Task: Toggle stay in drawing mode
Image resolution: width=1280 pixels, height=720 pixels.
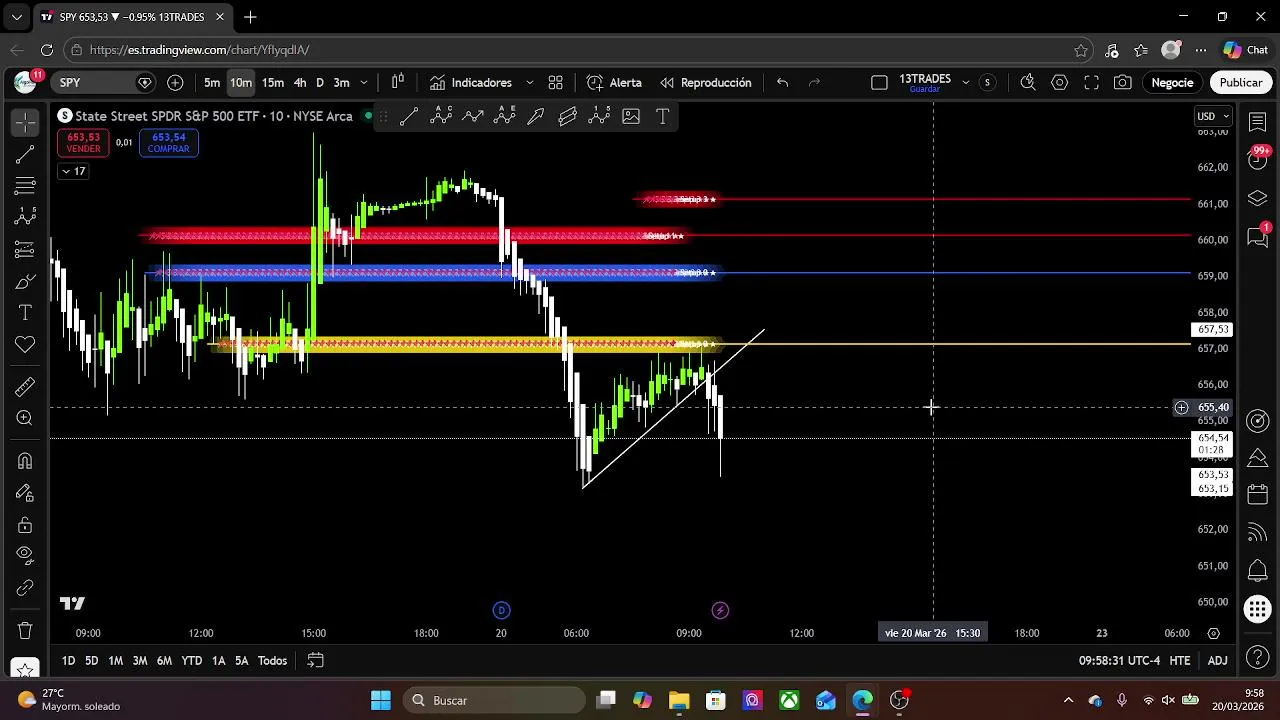Action: point(25,493)
